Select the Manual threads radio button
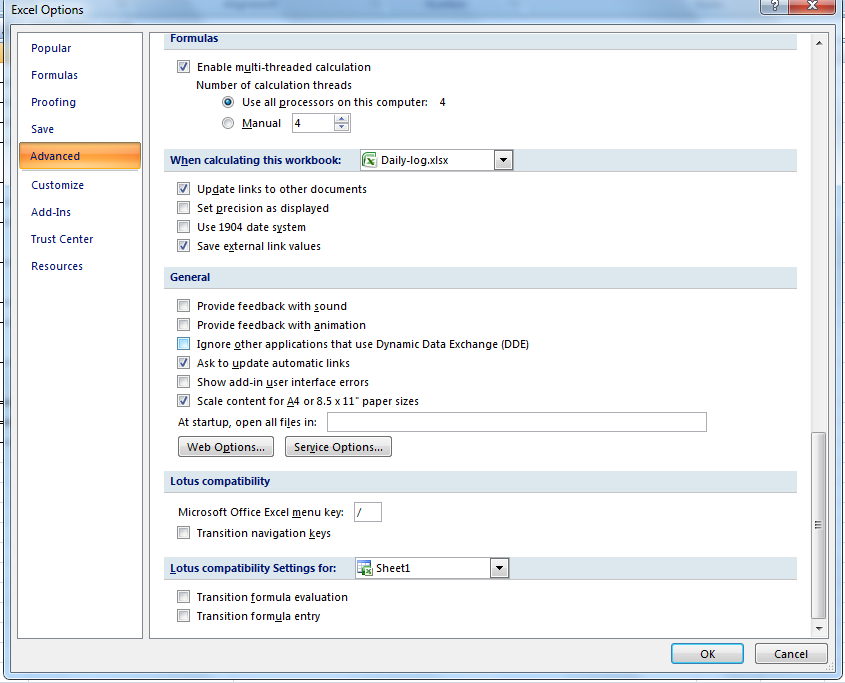Viewport: 845px width, 683px height. pyautogui.click(x=228, y=123)
